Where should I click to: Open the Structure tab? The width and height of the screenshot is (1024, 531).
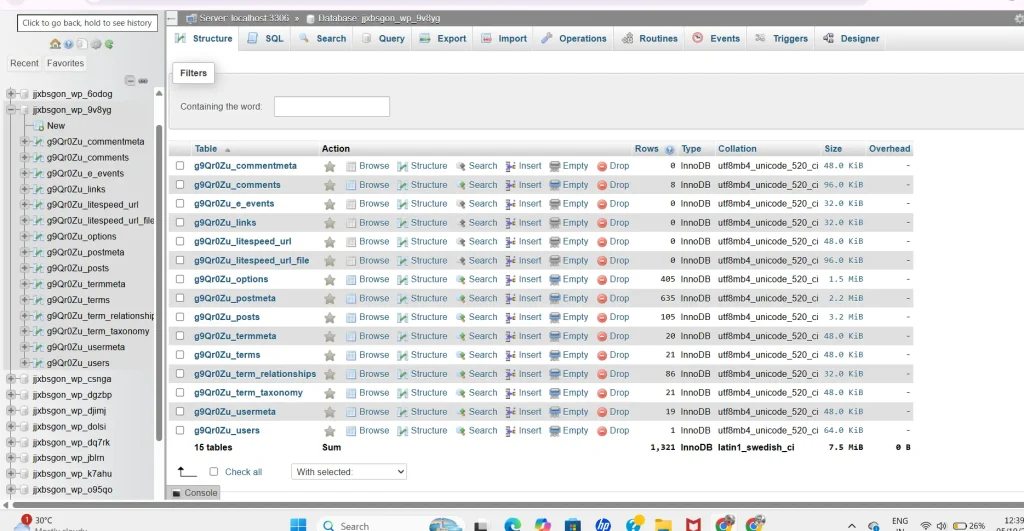click(204, 39)
